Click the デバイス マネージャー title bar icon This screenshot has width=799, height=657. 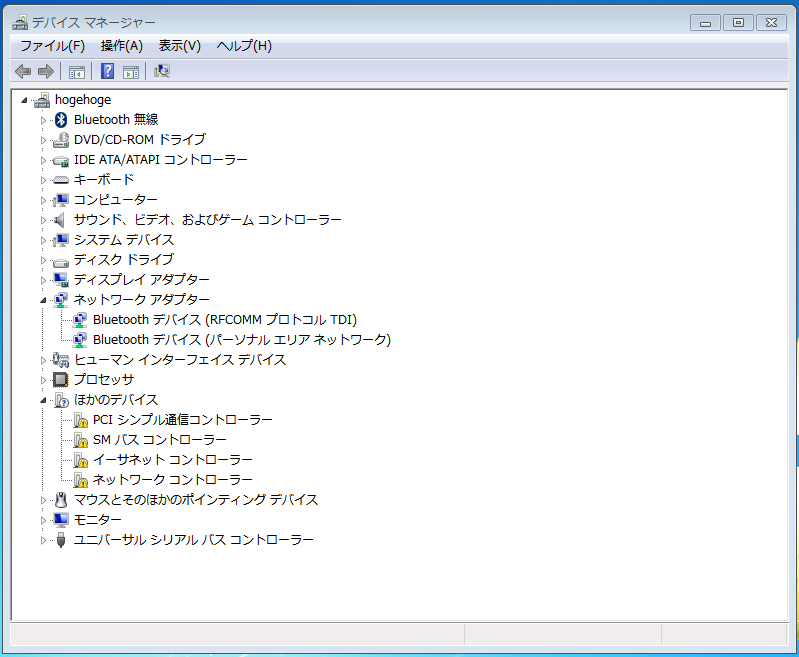(20, 22)
